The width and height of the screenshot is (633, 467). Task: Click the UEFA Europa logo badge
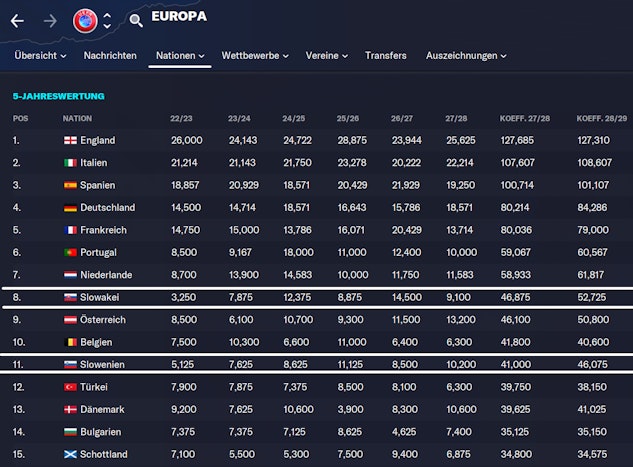85,20
